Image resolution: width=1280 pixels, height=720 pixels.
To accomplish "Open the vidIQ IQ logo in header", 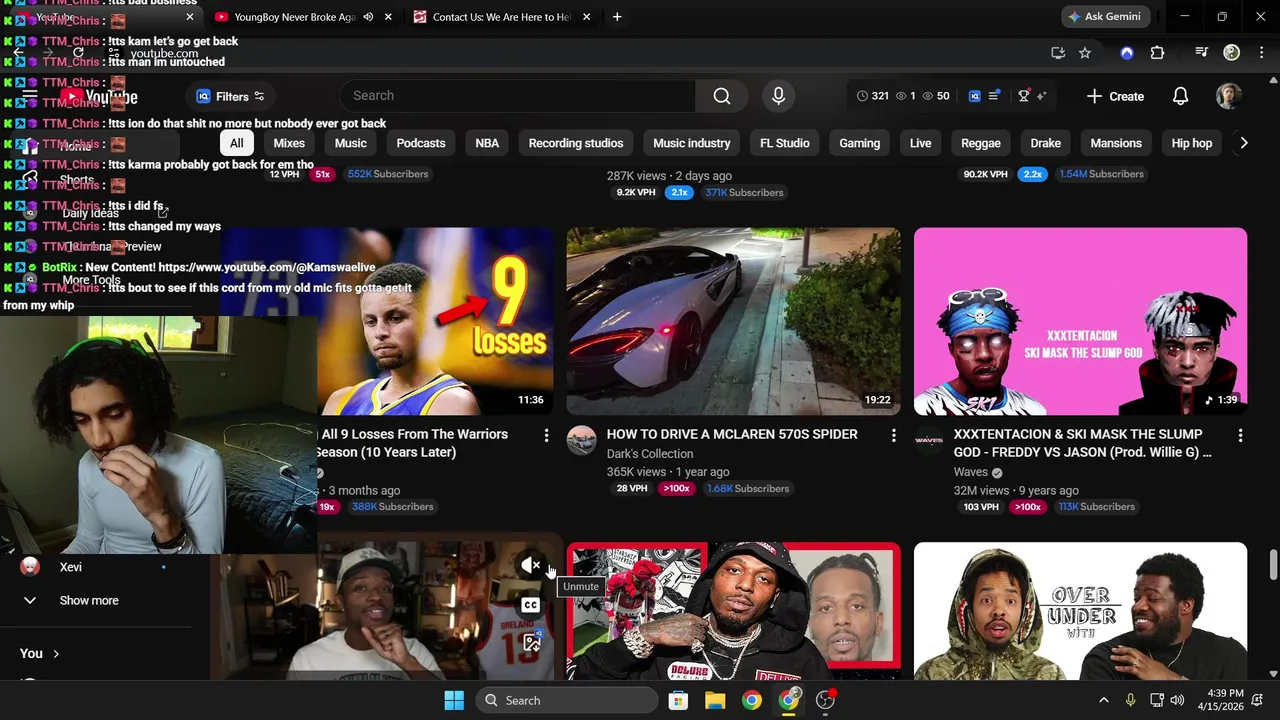I will [974, 96].
